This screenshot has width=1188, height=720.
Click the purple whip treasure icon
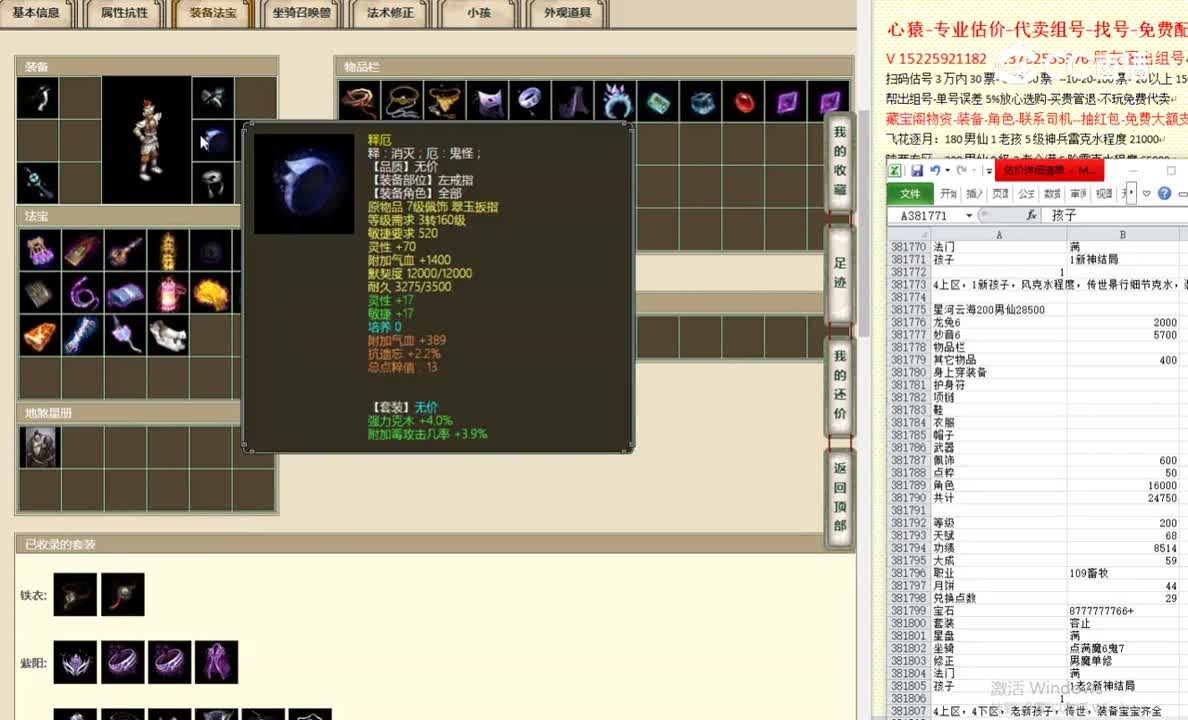pyautogui.click(x=82, y=293)
